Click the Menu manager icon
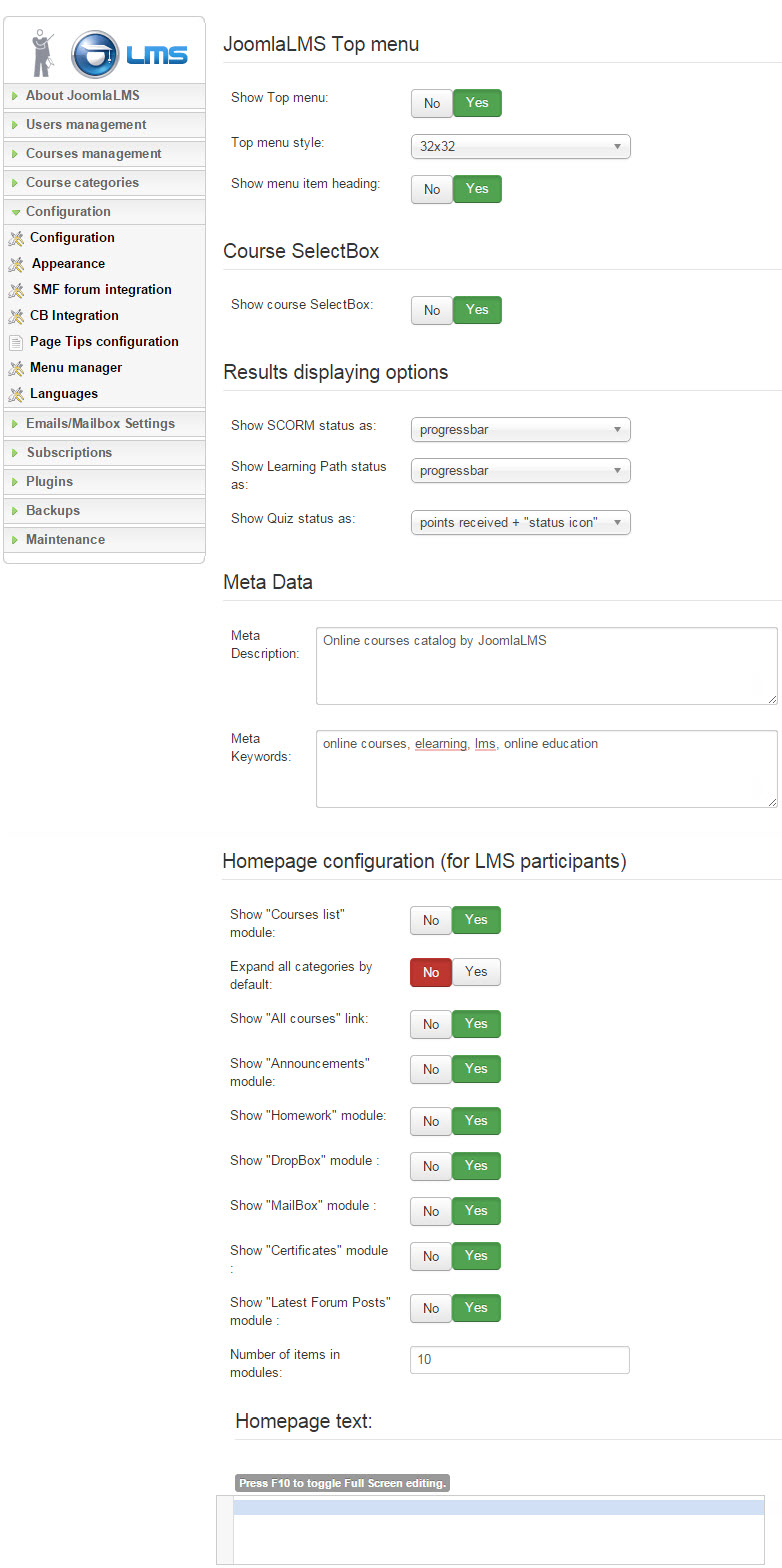The height and width of the screenshot is (1568, 782). [x=15, y=368]
